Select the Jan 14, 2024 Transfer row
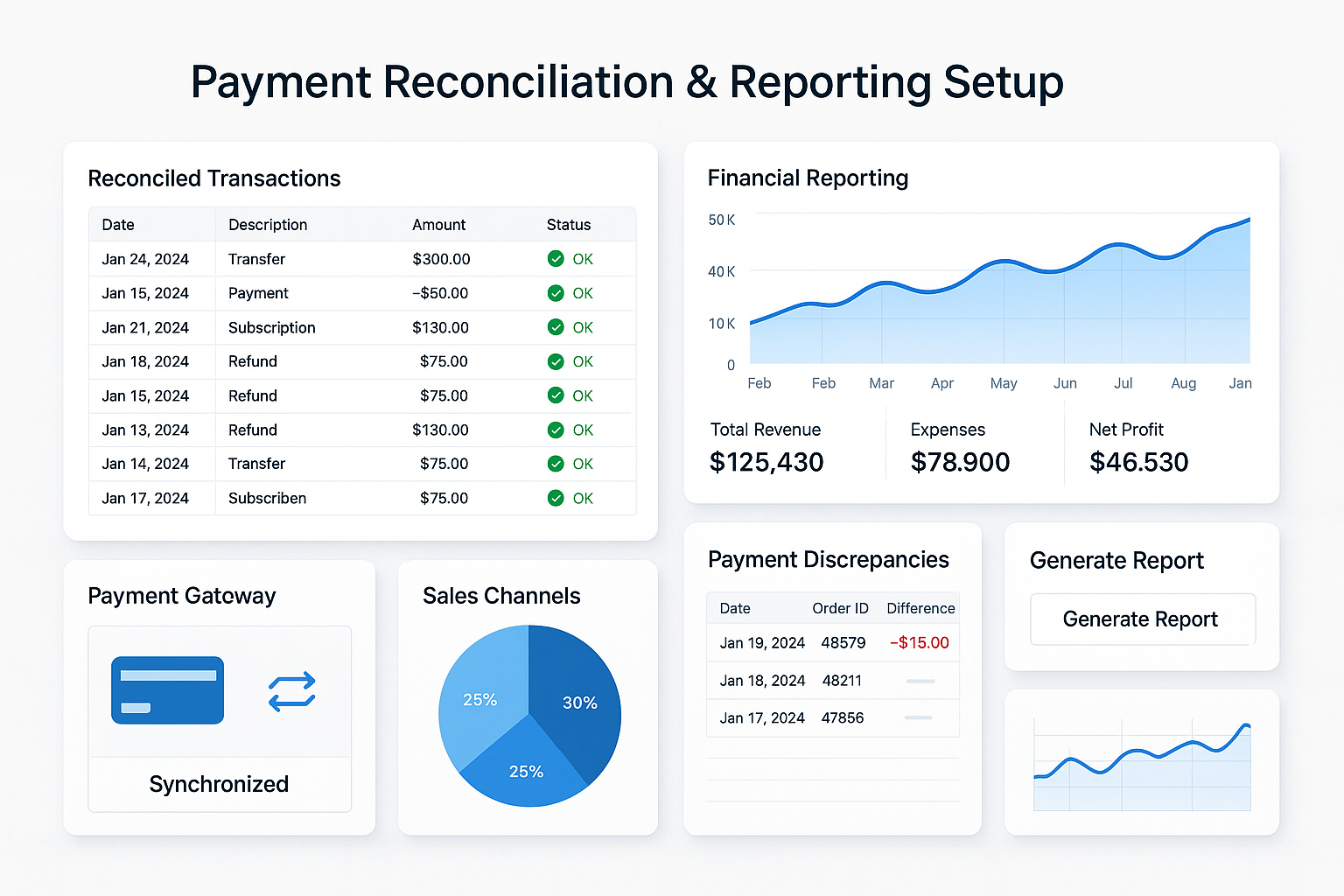The height and width of the screenshot is (896, 1344). (x=350, y=464)
